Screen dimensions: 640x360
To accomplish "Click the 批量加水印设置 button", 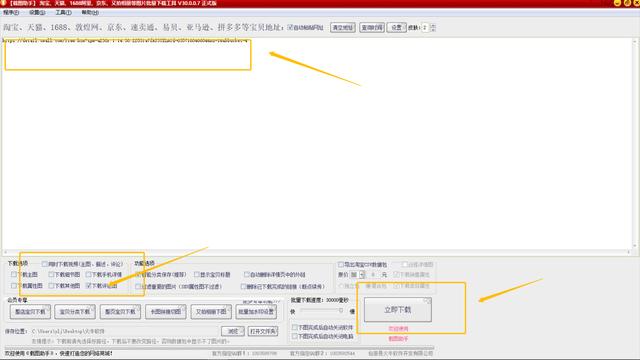I will pyautogui.click(x=256, y=312).
